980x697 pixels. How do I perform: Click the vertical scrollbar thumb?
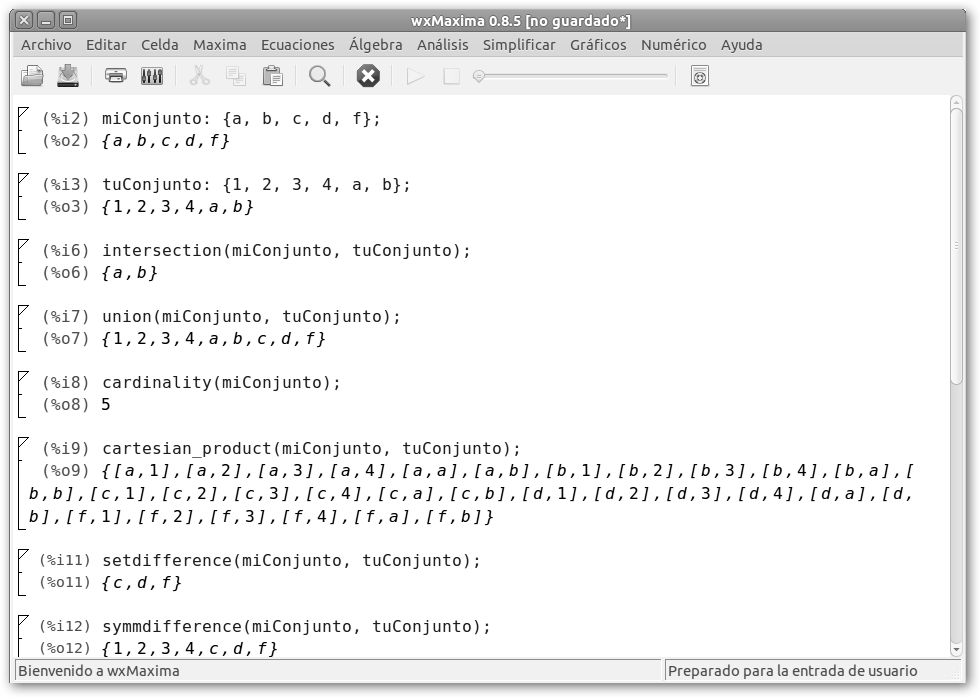click(958, 240)
